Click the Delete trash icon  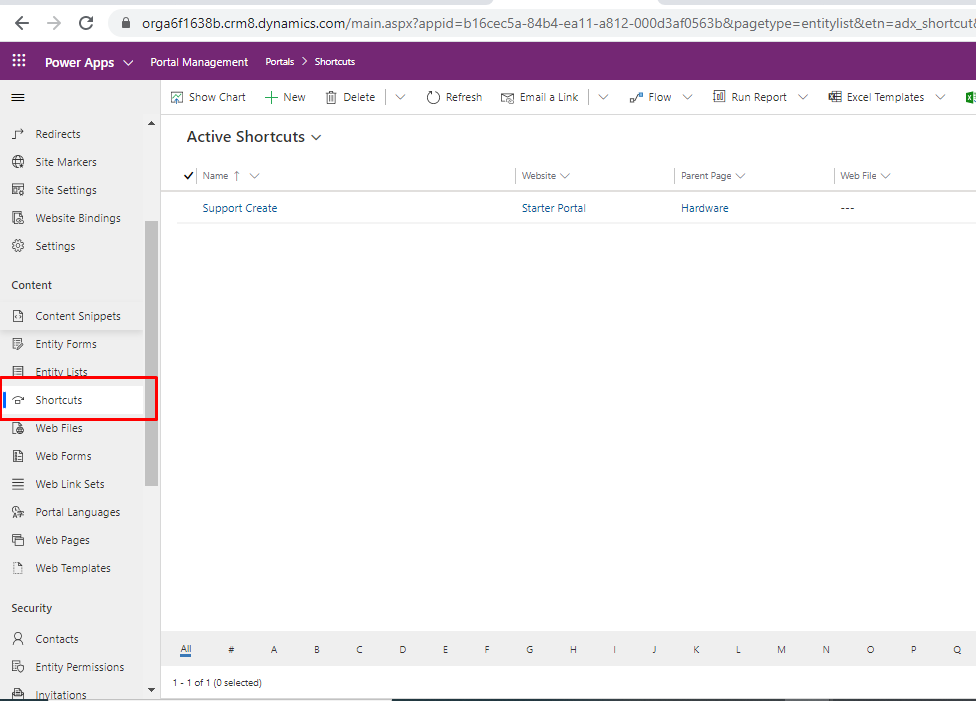(x=331, y=97)
